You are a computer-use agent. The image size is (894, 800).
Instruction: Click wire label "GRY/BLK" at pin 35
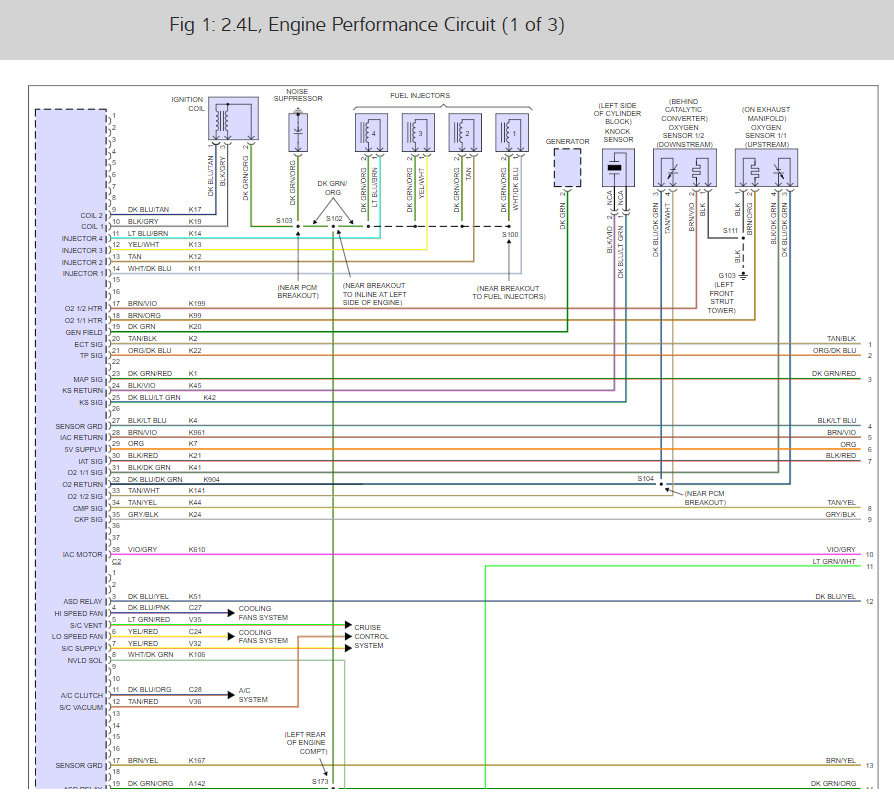(143, 514)
